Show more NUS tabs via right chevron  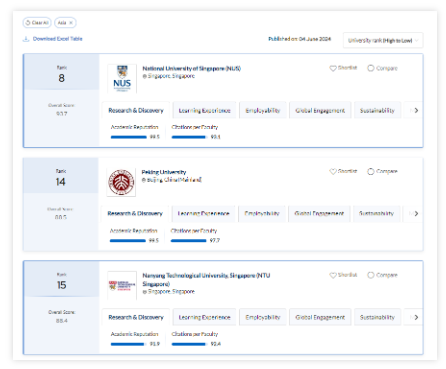coord(416,111)
